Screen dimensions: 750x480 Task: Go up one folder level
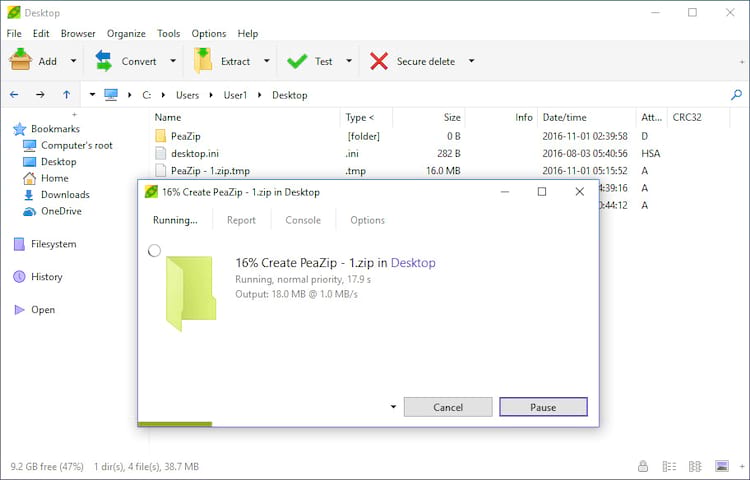pos(66,95)
